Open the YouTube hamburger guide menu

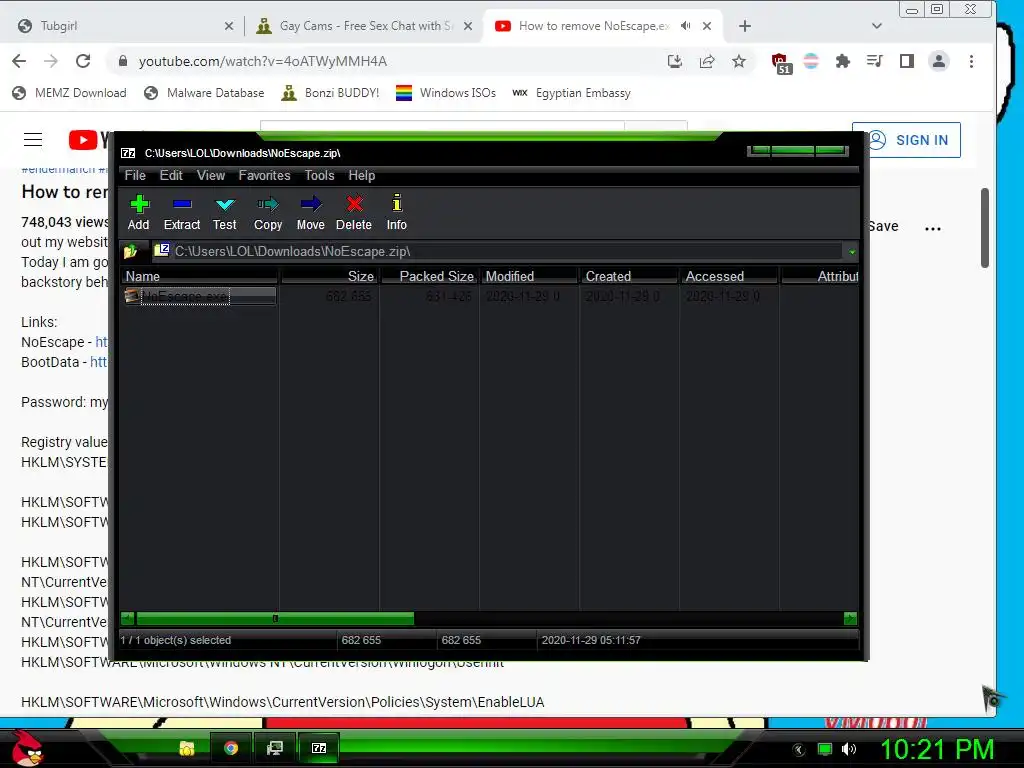coord(33,140)
